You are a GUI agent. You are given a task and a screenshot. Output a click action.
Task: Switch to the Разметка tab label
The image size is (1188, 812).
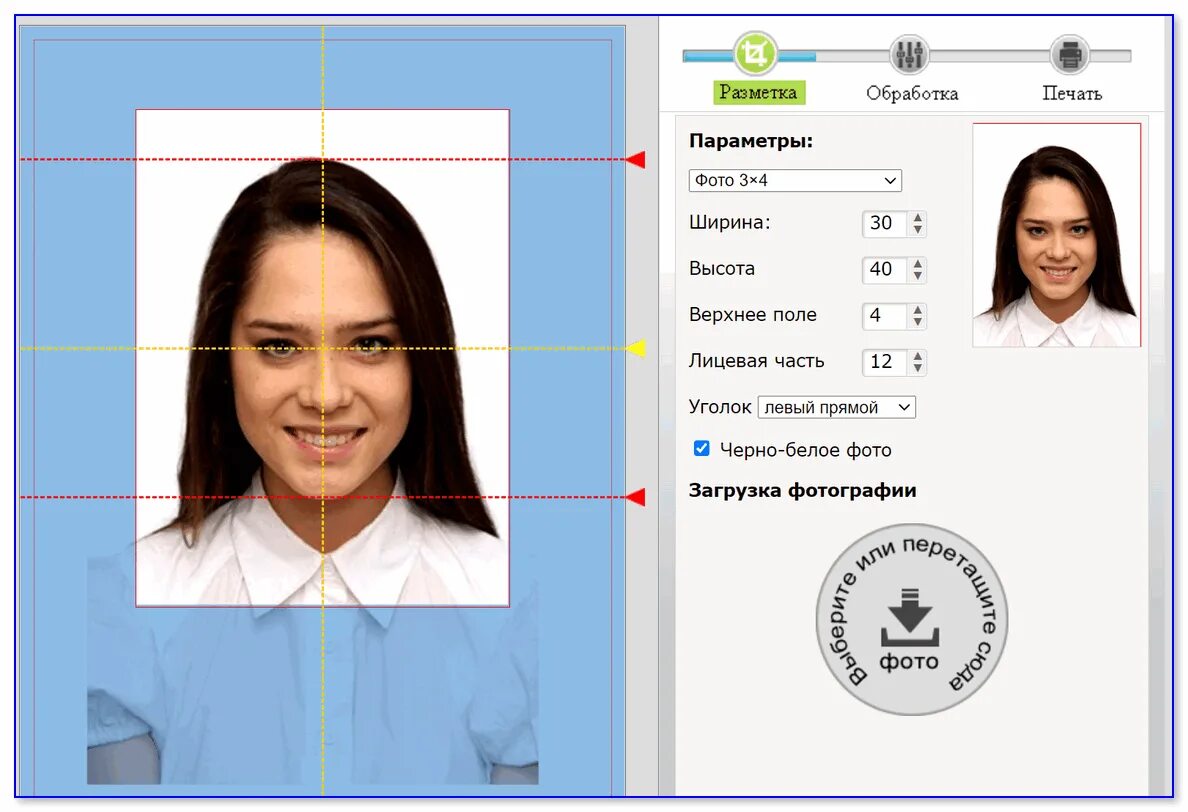(758, 93)
